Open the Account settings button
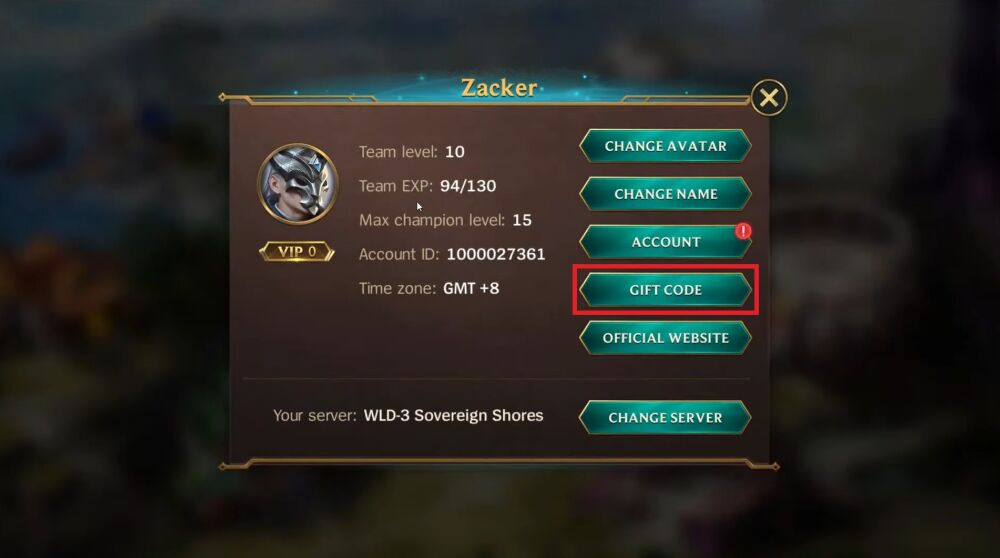1000x558 pixels. [x=665, y=242]
